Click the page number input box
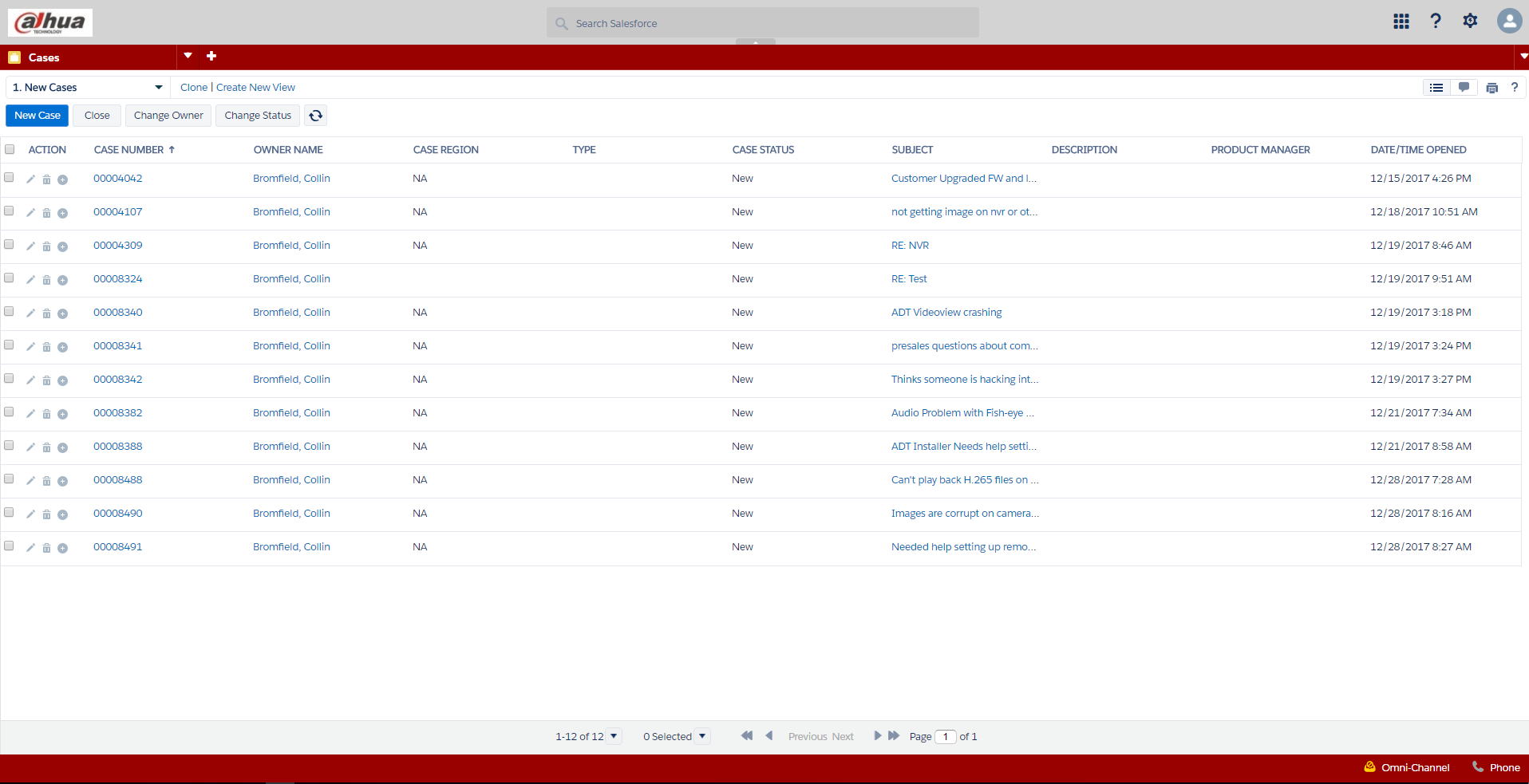The height and width of the screenshot is (784, 1529). coord(946,736)
